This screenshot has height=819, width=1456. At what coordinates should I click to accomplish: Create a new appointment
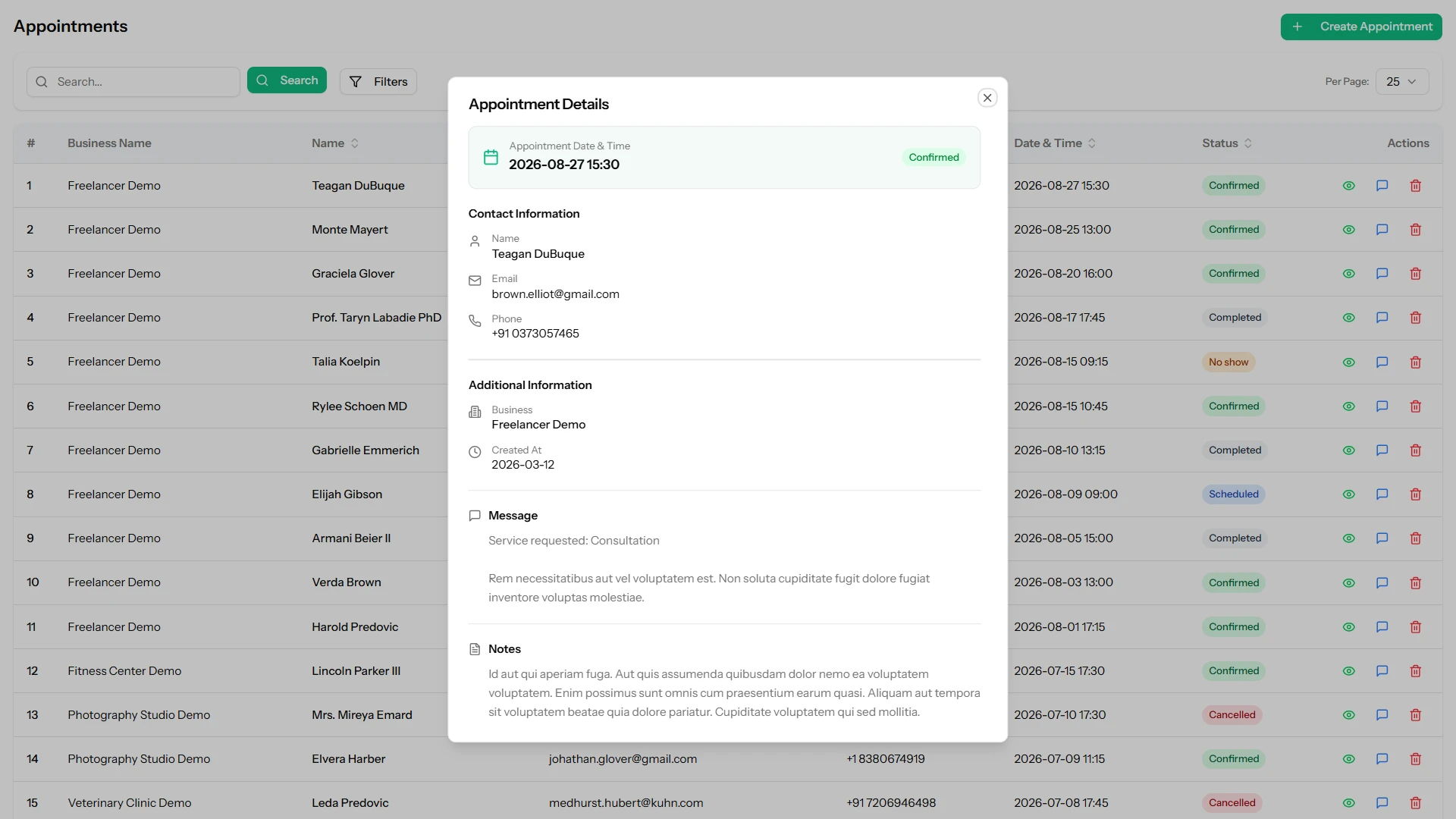tap(1361, 27)
